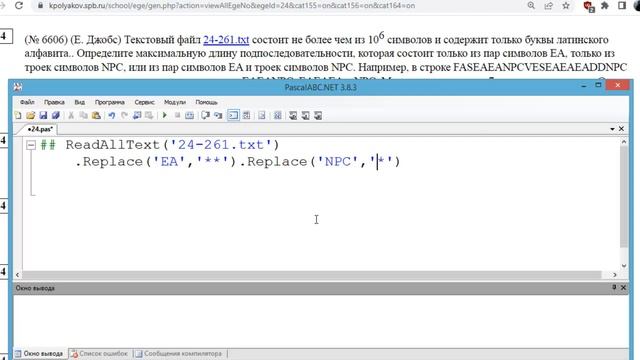Open the red shield extension icon
The width and height of the screenshot is (640, 360).
pos(589,6)
